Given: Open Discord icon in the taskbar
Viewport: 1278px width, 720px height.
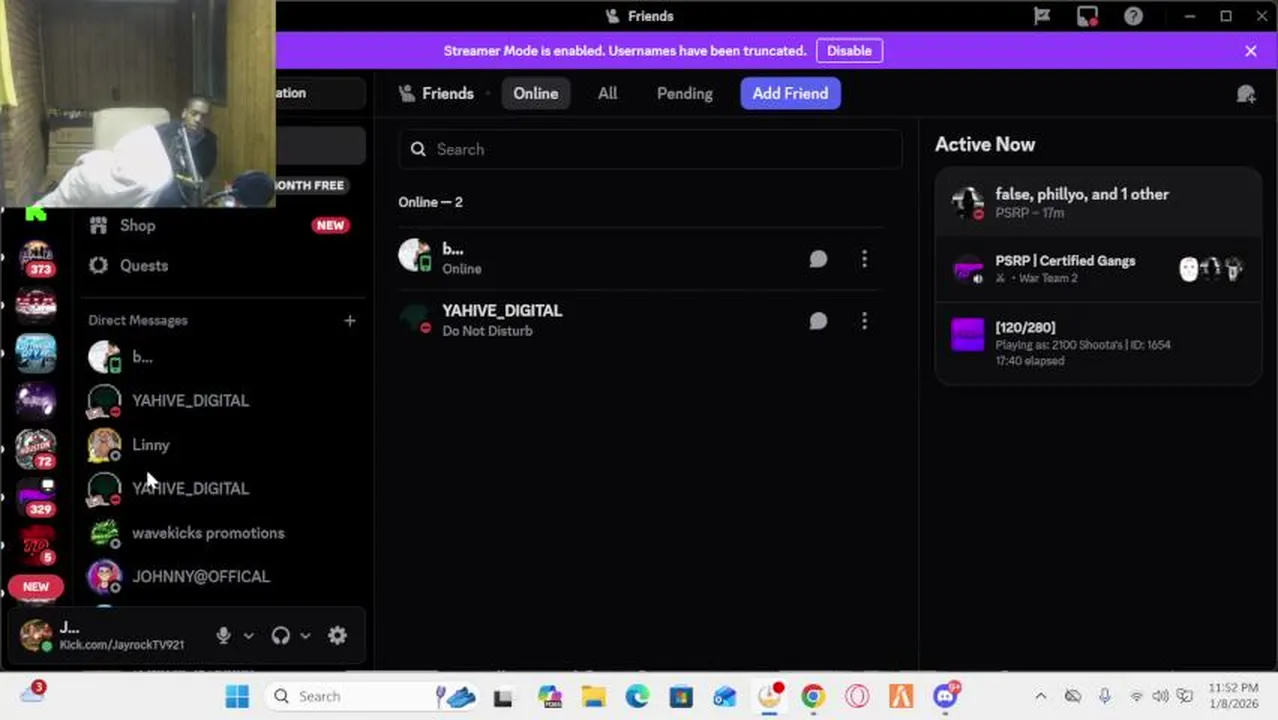Looking at the screenshot, I should 945,696.
